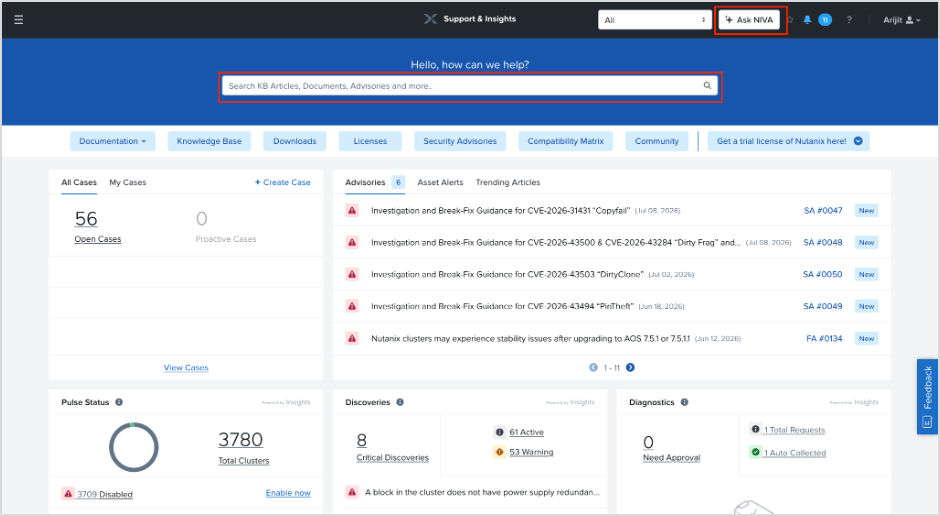Open the 61 Active discoveries link
The width and height of the screenshot is (940, 516).
coord(526,432)
